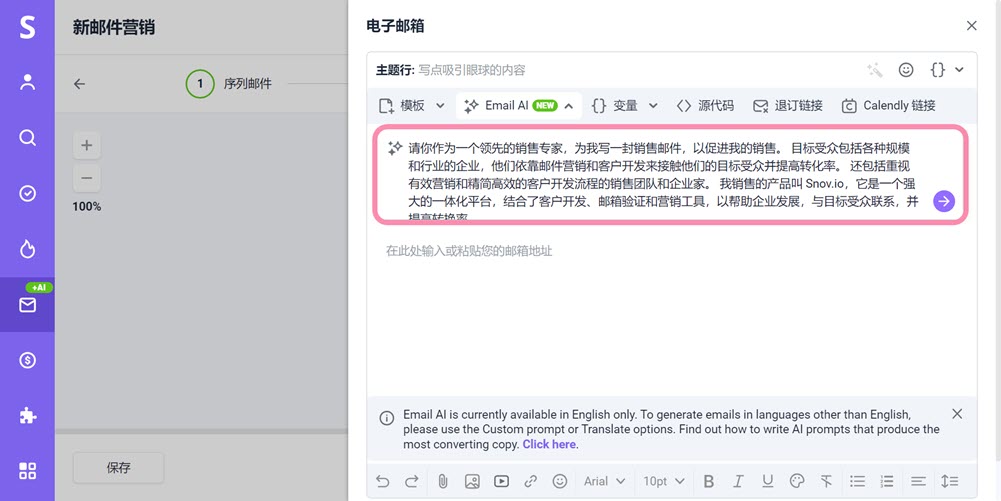Attach a file with paperclip icon
Viewport: 1001px width, 501px height.
point(442,481)
